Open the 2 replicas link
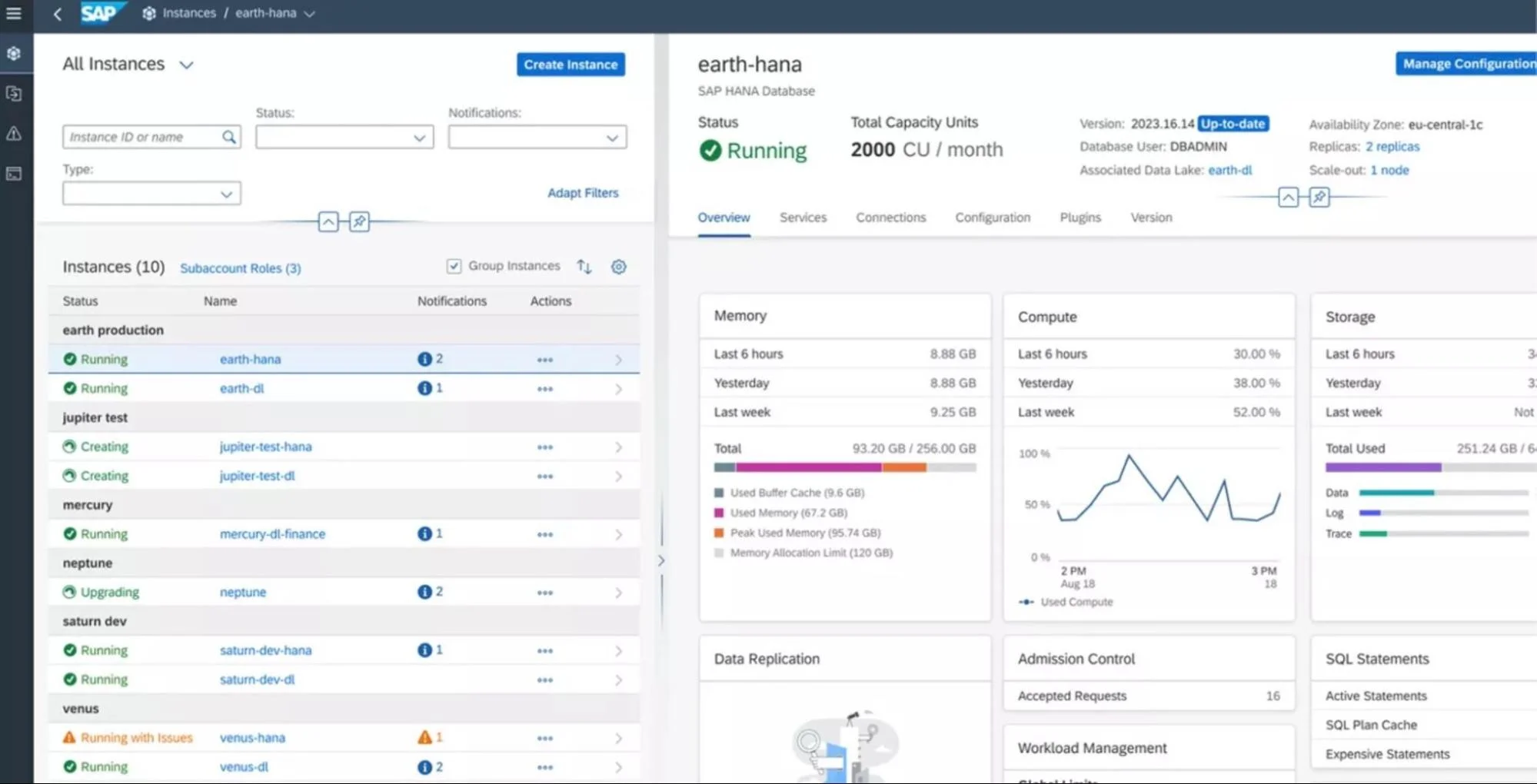 pos(1392,146)
